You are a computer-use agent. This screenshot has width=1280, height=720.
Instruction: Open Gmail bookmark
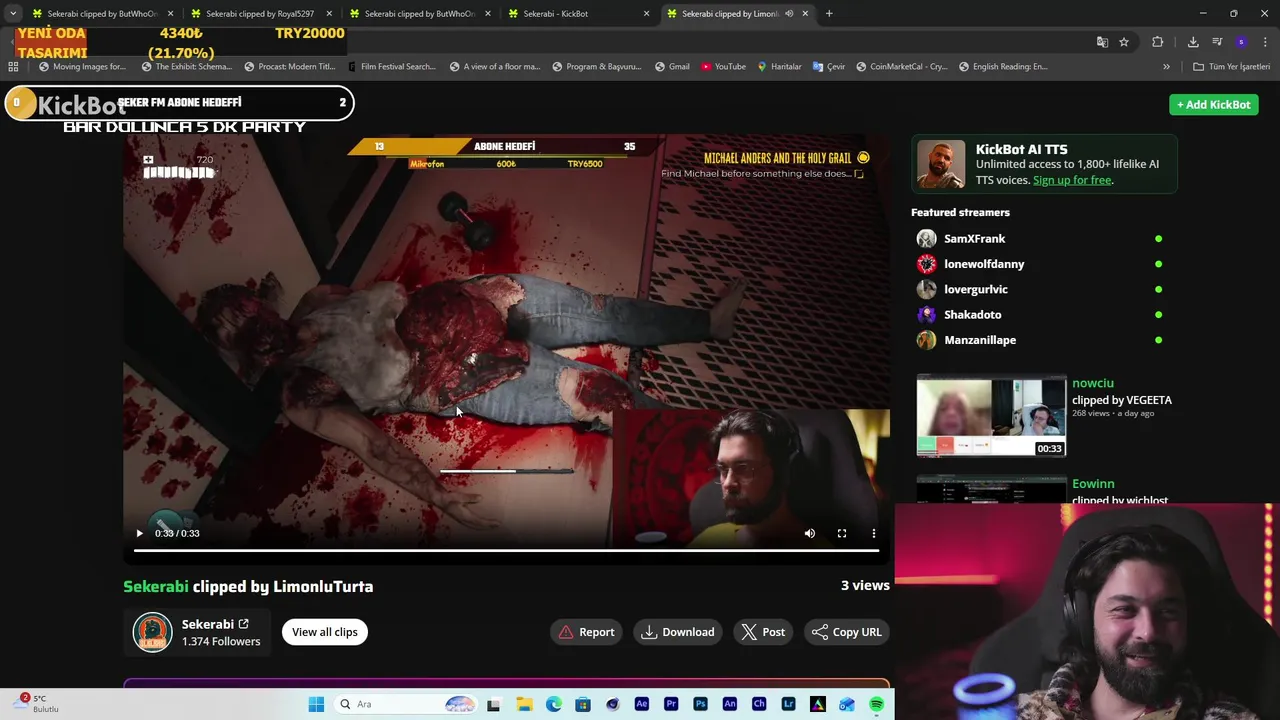[672, 67]
